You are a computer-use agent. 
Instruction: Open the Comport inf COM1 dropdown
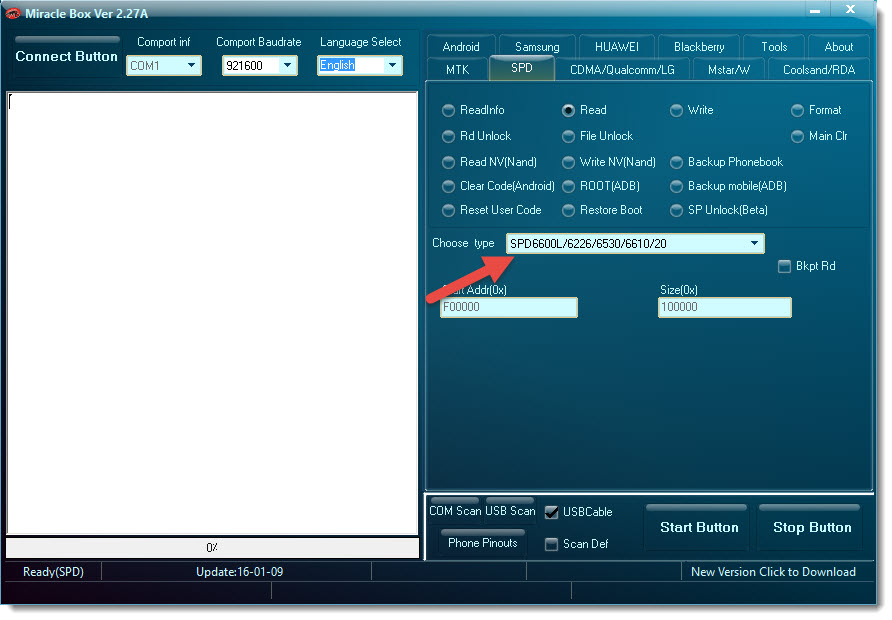[x=164, y=66]
